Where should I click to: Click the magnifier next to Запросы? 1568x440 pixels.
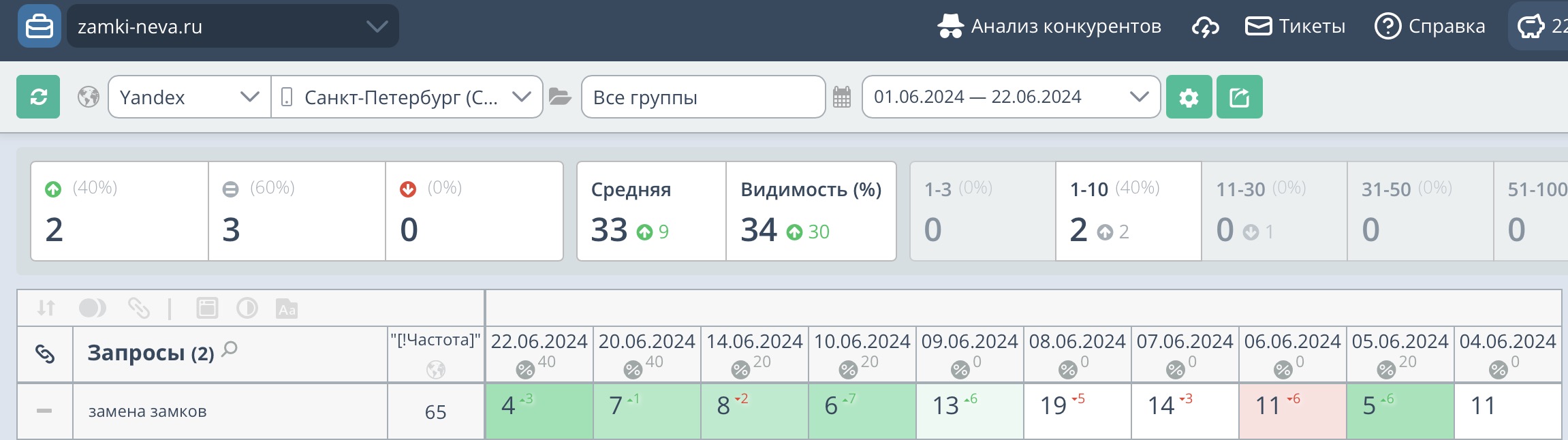tap(230, 349)
